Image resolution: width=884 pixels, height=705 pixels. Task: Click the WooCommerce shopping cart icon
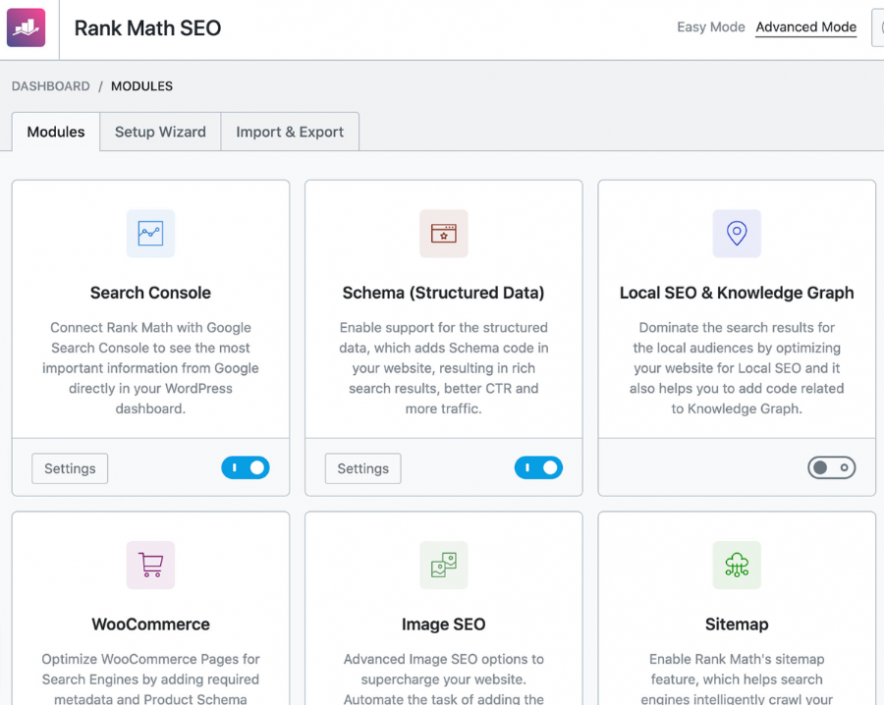click(150, 565)
